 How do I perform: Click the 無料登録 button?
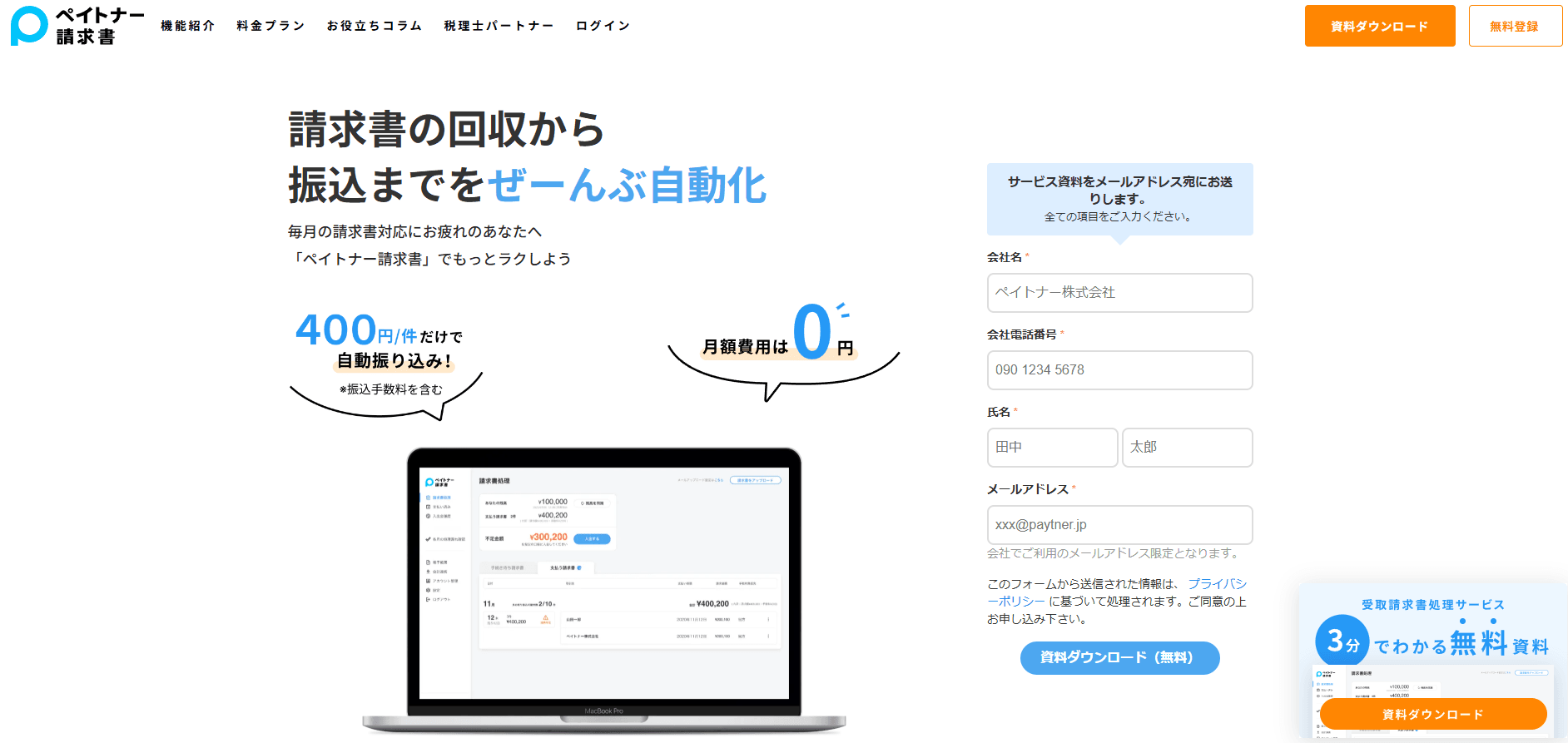pyautogui.click(x=1515, y=26)
